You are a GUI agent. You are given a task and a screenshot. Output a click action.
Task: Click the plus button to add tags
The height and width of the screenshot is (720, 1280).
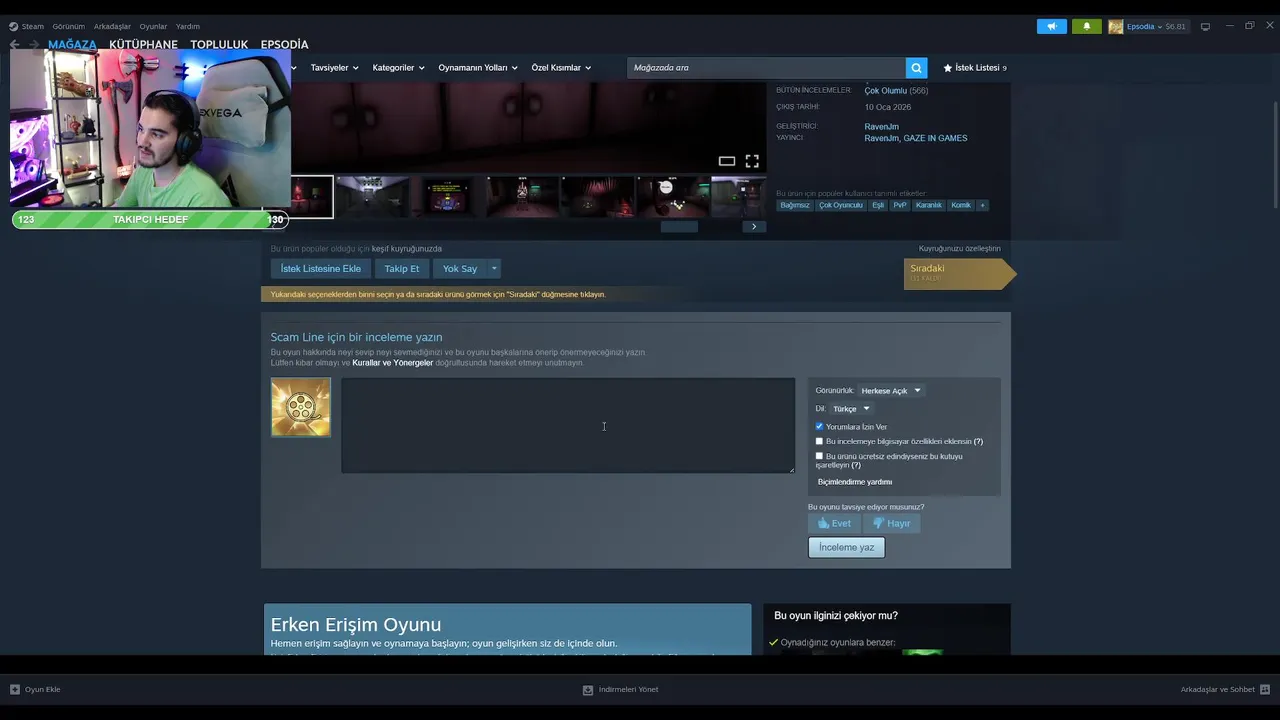pos(982,205)
